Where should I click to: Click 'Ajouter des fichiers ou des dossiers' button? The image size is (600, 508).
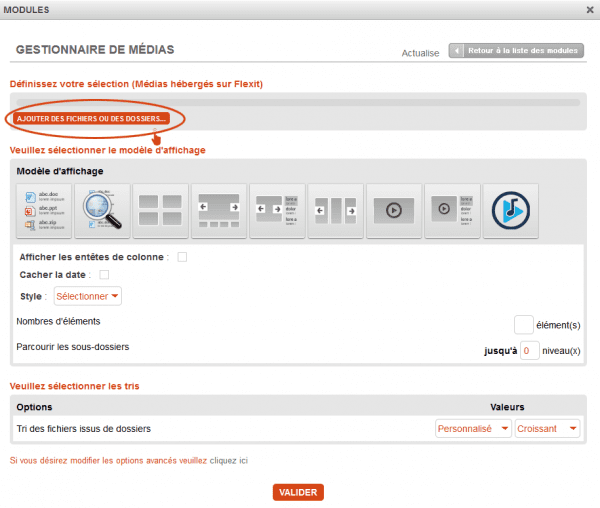pos(92,119)
